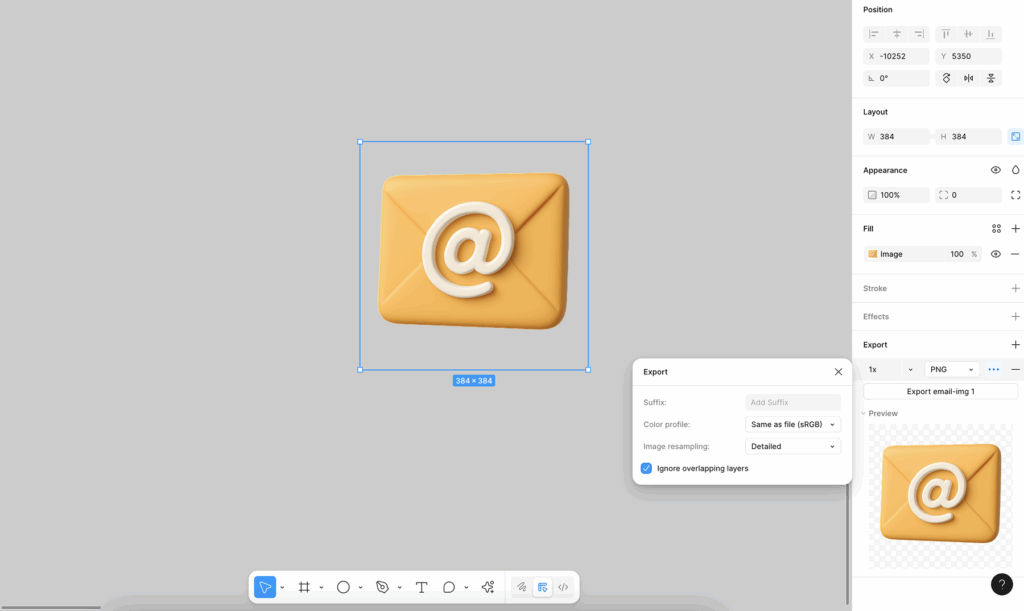Open the AI actions tool
This screenshot has width=1024, height=611.
click(x=488, y=587)
